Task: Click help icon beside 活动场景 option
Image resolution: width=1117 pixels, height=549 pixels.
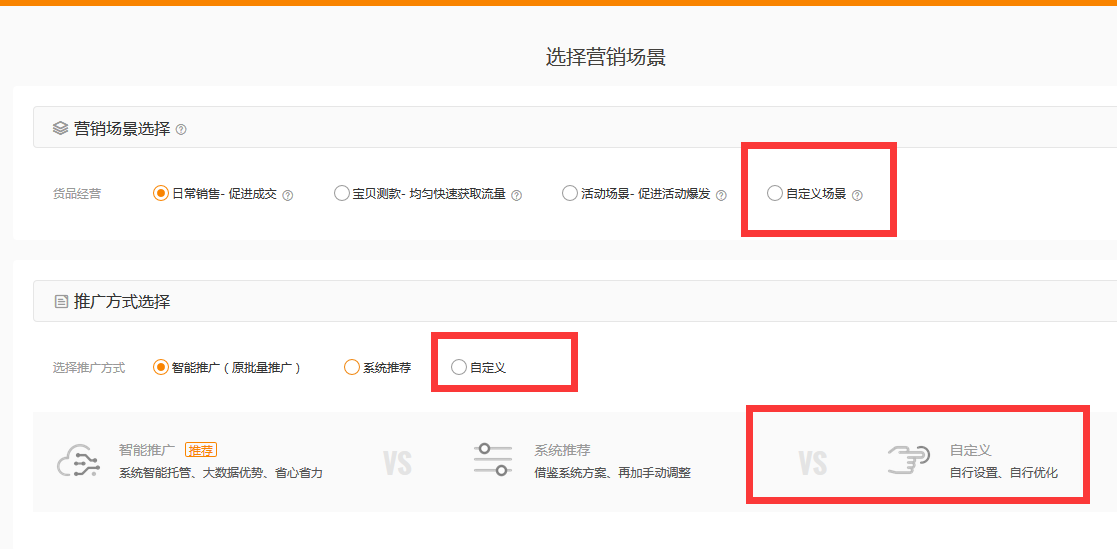Action: tap(721, 194)
